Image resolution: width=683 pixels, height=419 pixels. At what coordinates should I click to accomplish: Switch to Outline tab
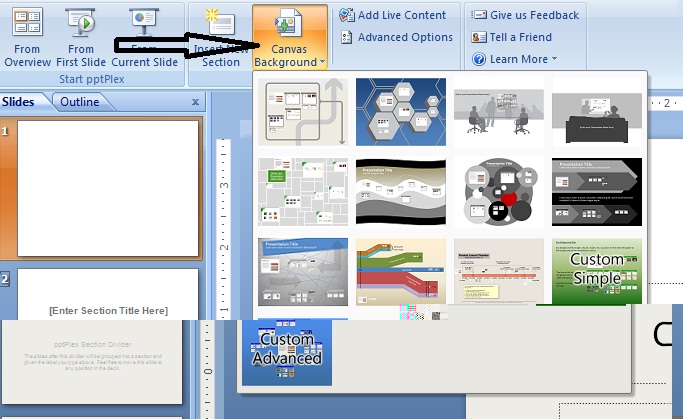pos(80,102)
